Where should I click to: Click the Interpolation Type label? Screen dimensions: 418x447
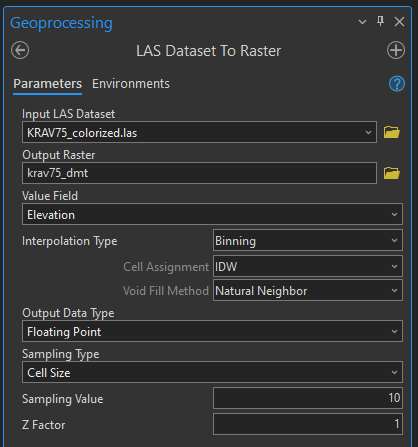[x=70, y=241]
